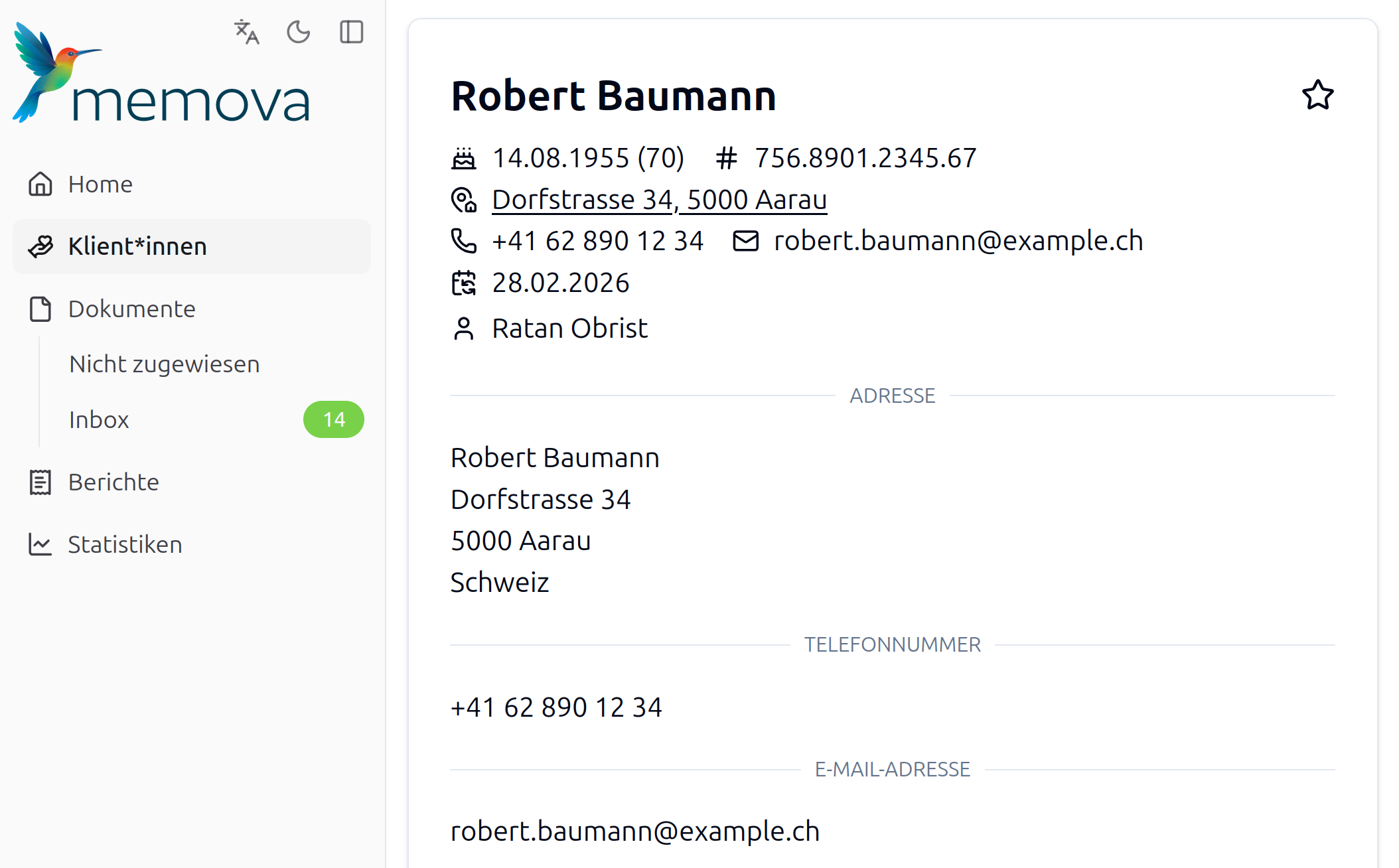Click the map pin icon before Dorfstrasse 34

(x=465, y=199)
